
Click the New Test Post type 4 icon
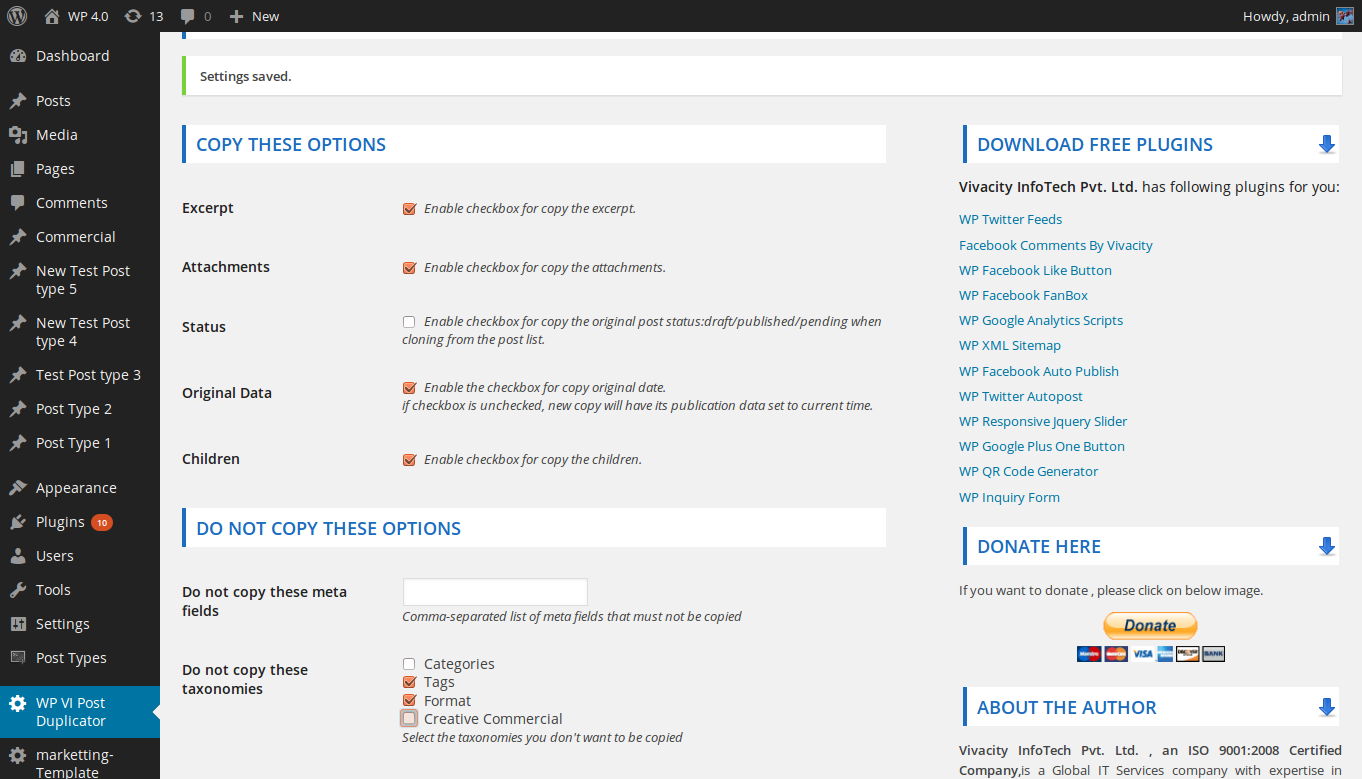tap(17, 323)
